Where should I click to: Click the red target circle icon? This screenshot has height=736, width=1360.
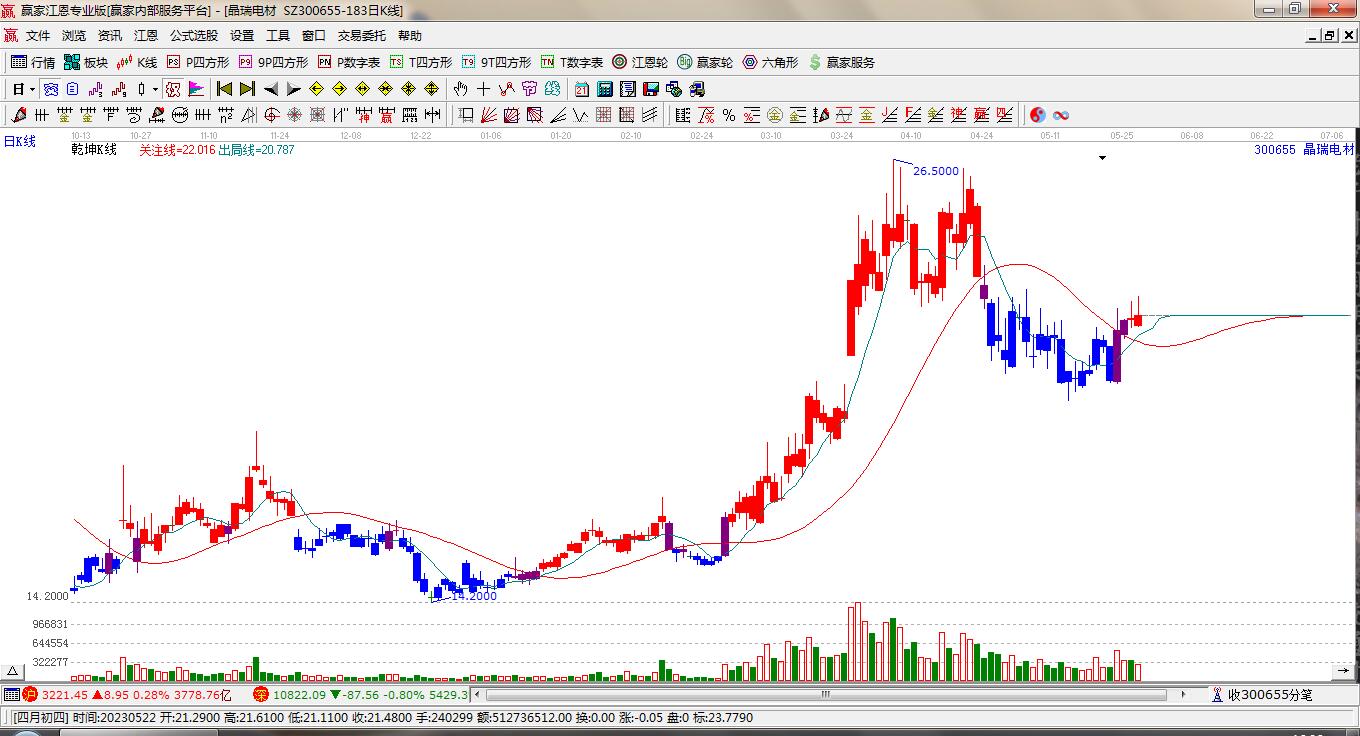(x=271, y=115)
